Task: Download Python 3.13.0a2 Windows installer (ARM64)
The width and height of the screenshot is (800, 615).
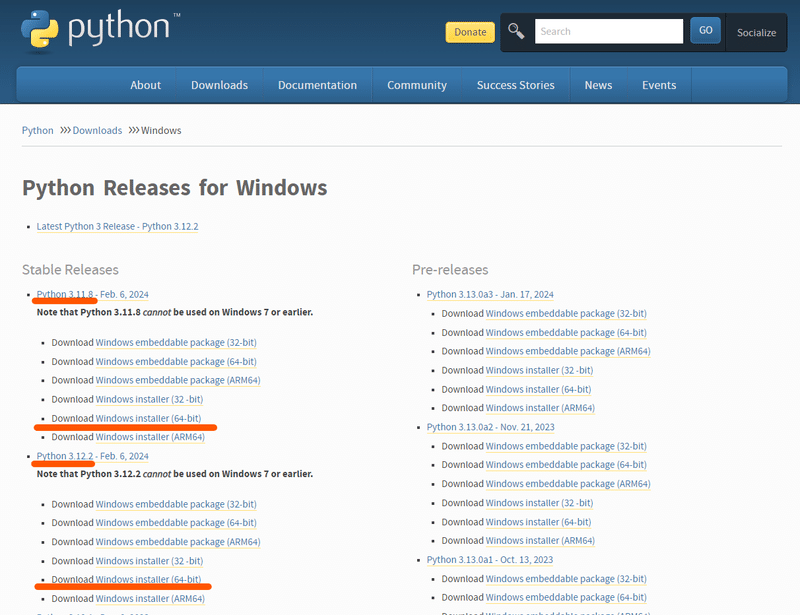Action: (540, 540)
